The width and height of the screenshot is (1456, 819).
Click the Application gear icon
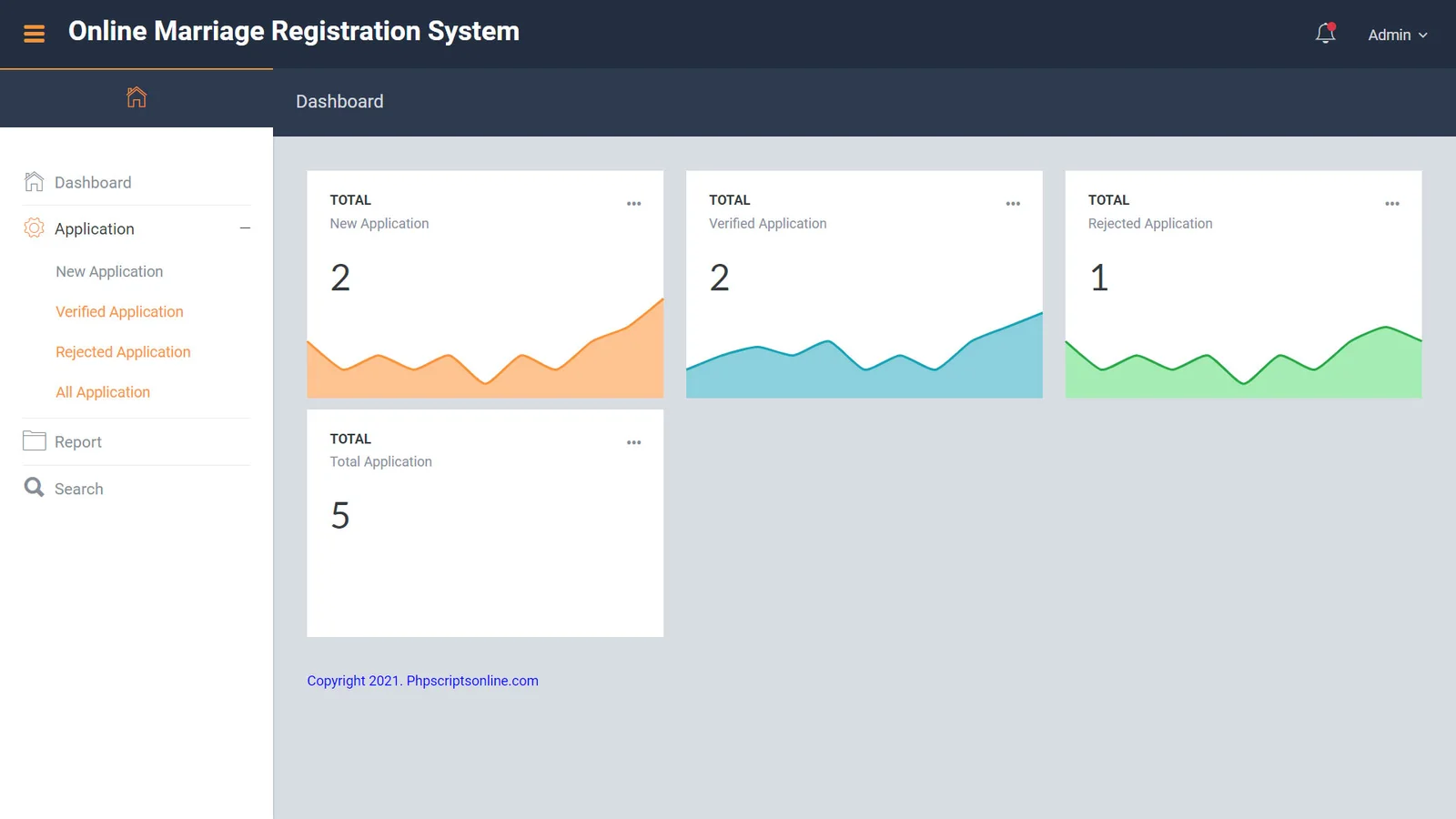pos(34,228)
